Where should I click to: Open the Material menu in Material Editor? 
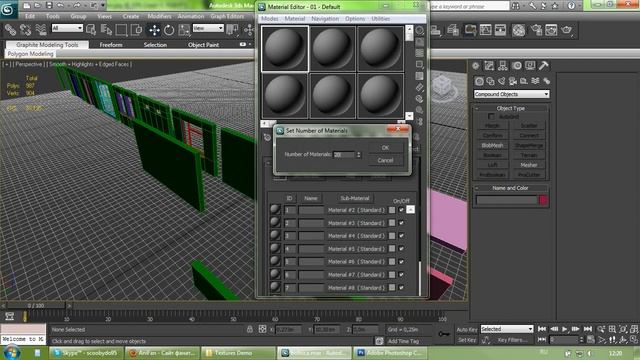(x=295, y=19)
